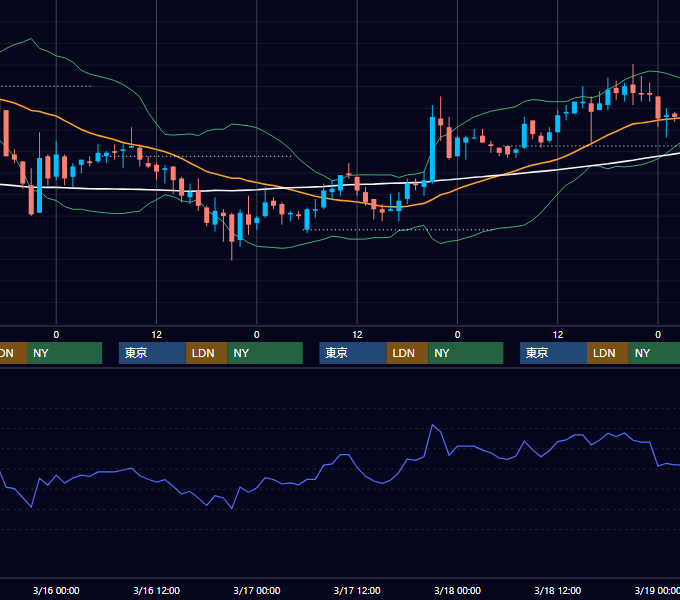Click the tall blue candle just before 3/18 00:00
The height and width of the screenshot is (600, 680).
pyautogui.click(x=432, y=149)
